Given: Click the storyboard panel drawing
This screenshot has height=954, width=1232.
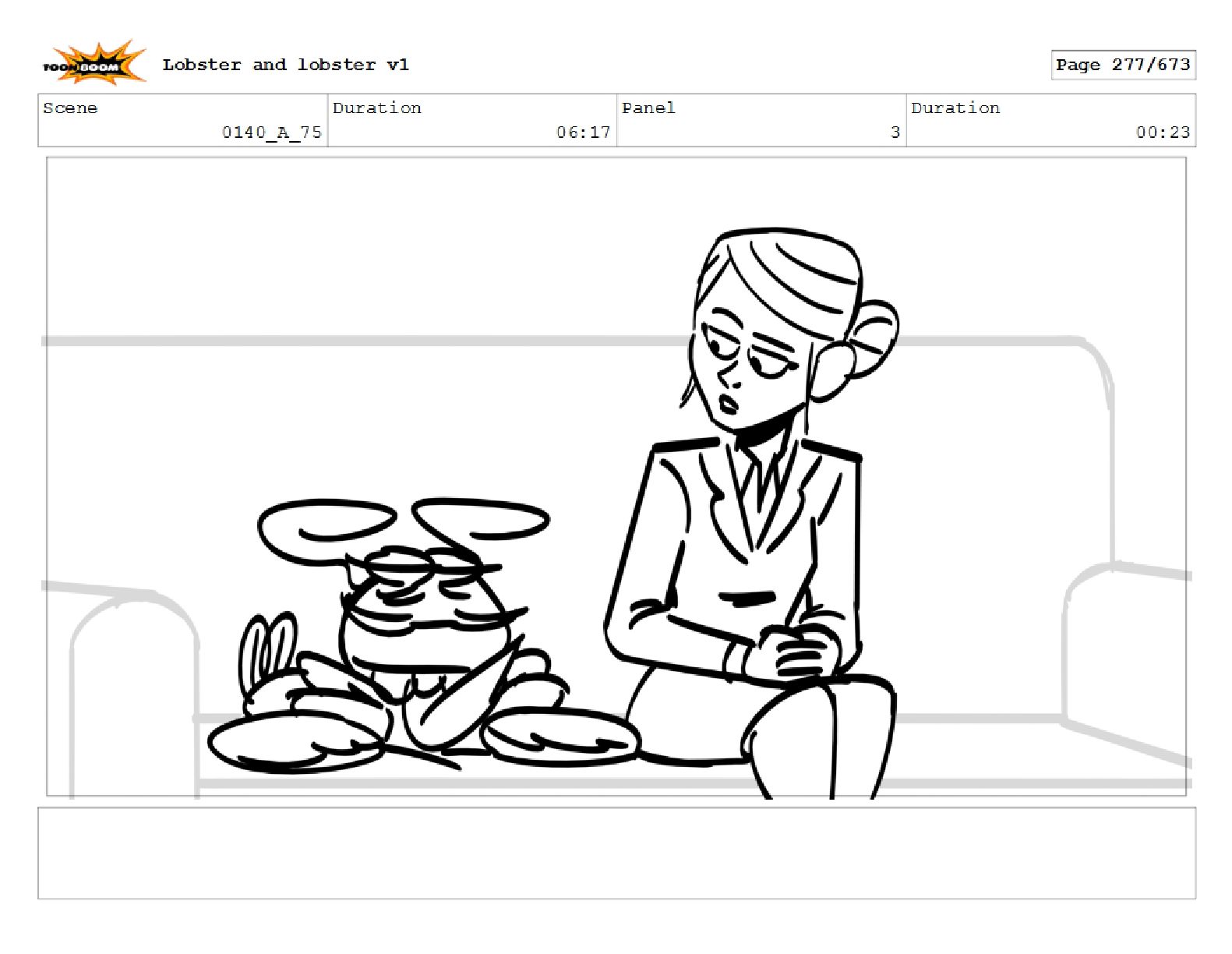Looking at the screenshot, I should (616, 477).
